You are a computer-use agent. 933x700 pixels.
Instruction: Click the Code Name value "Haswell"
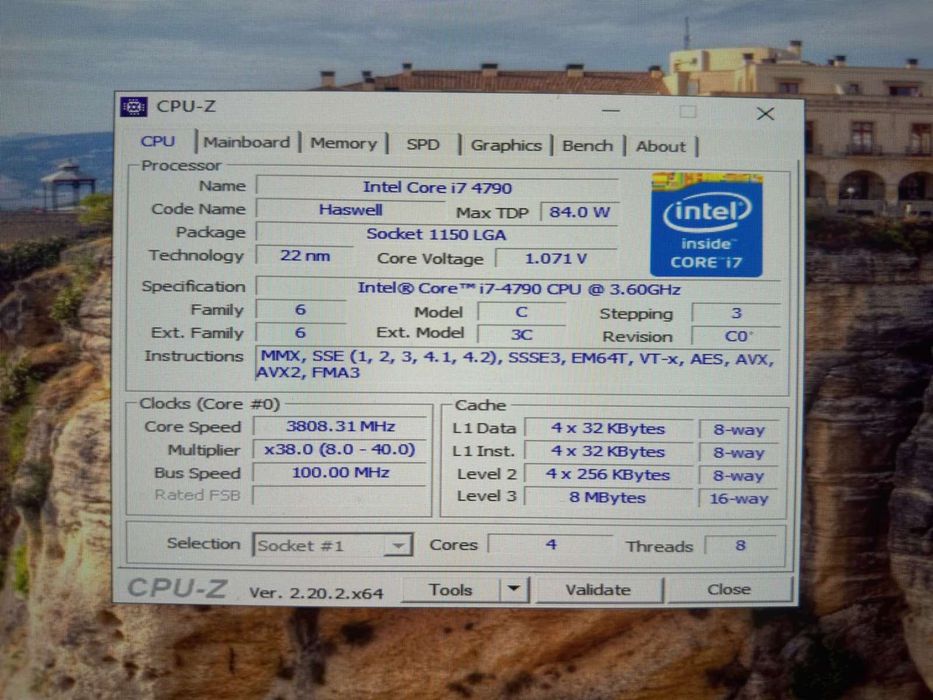click(x=350, y=210)
